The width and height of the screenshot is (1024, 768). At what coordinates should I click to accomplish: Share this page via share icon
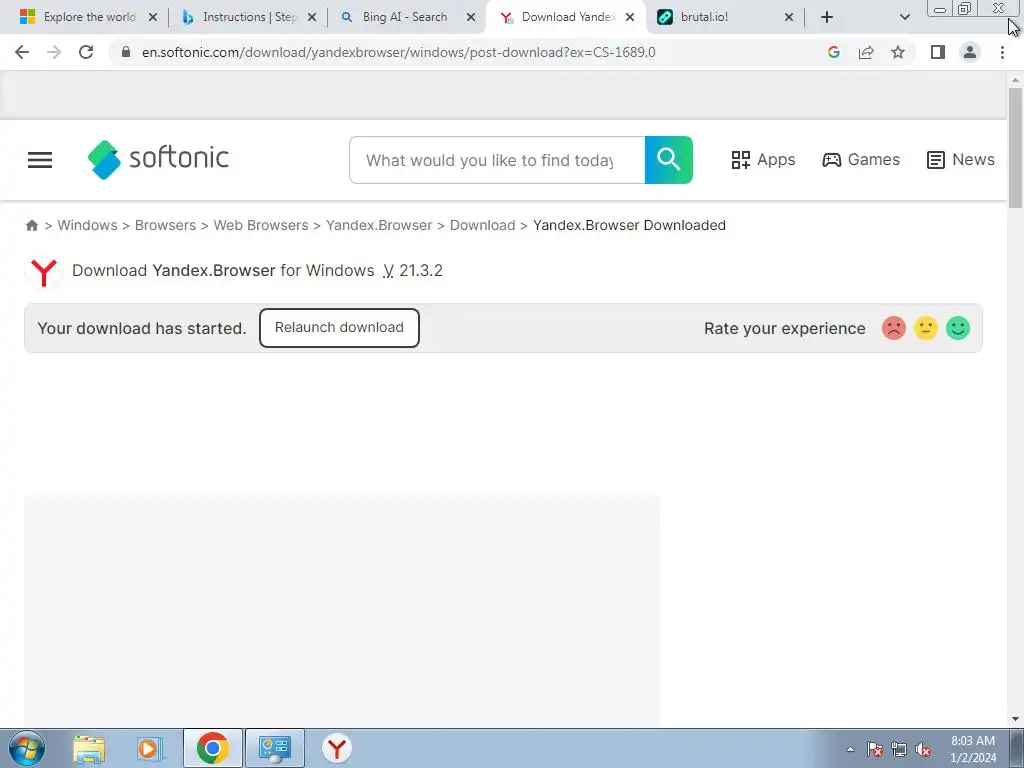tap(866, 52)
